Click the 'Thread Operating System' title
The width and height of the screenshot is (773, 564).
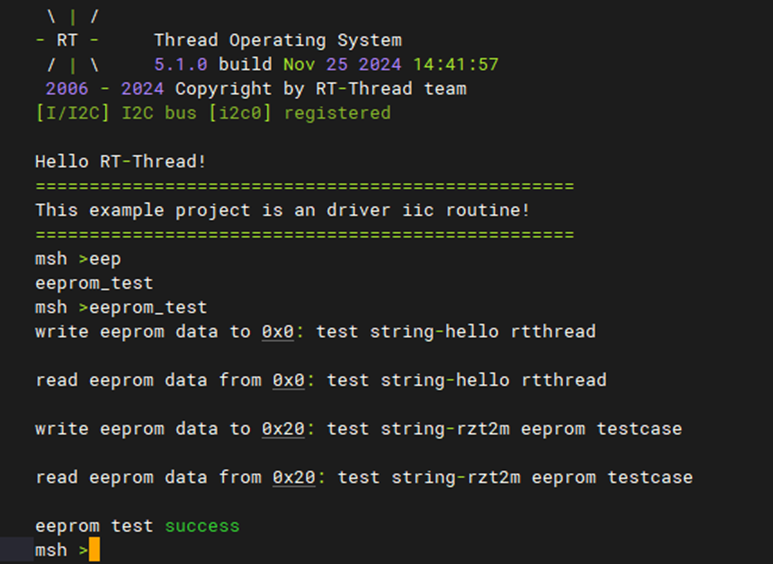[x=278, y=40]
